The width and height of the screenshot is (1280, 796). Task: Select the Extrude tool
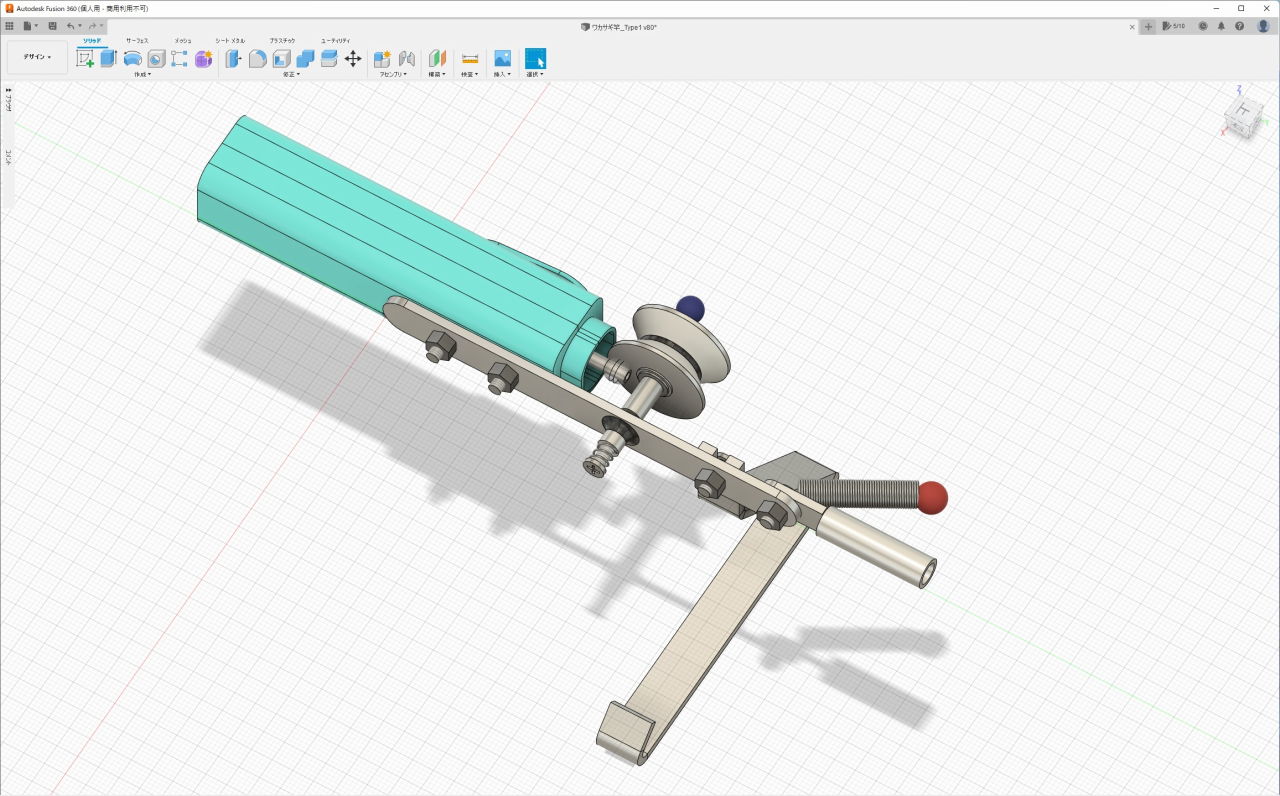point(109,59)
